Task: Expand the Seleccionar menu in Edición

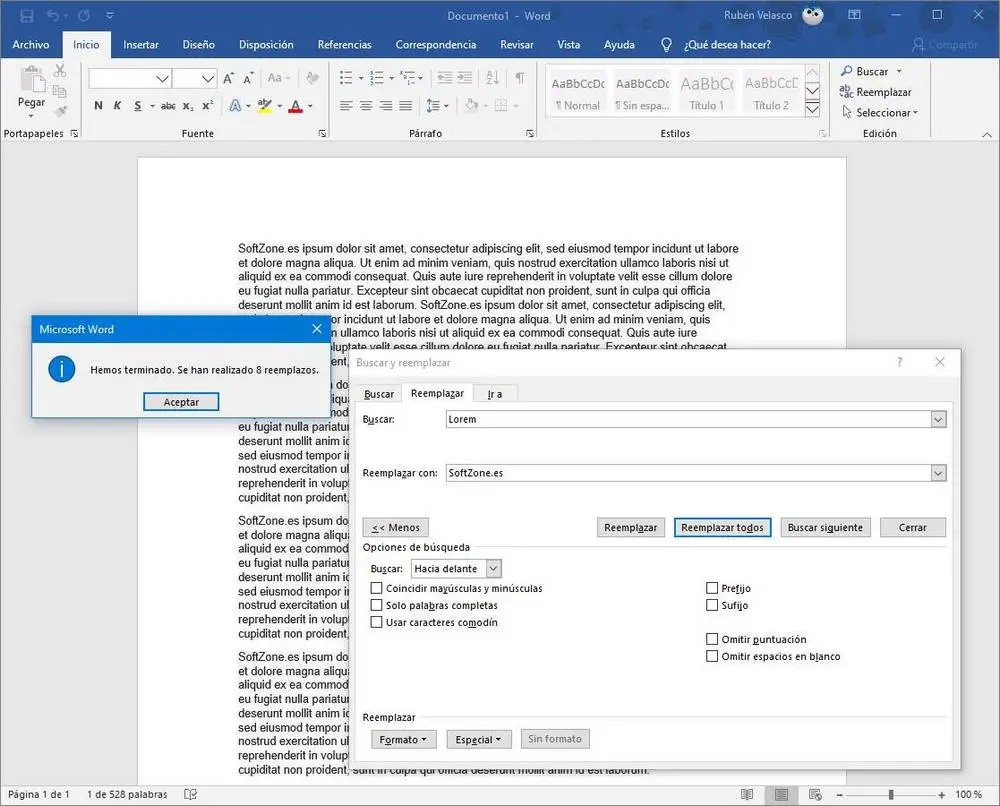Action: pos(881,112)
